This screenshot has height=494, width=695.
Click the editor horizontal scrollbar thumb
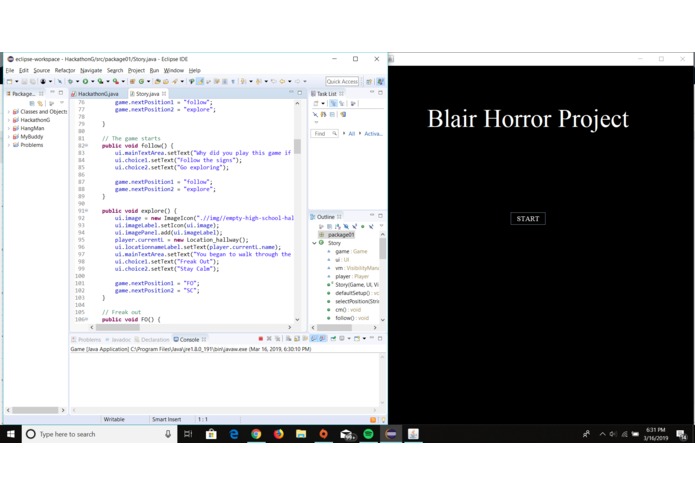coord(118,327)
